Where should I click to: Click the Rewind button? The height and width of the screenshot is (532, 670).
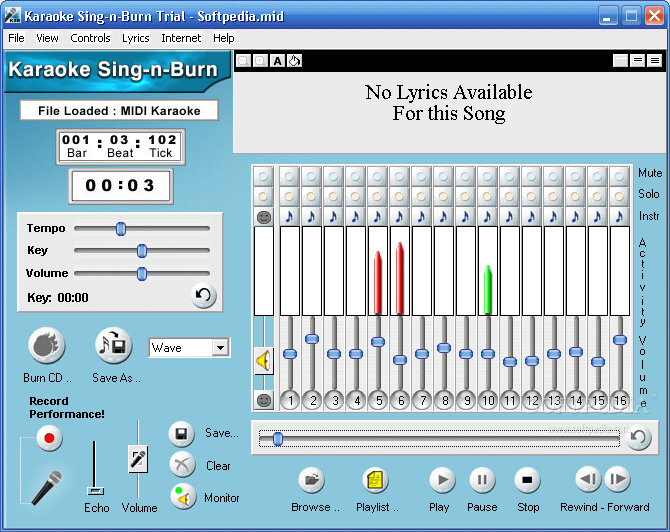click(589, 480)
